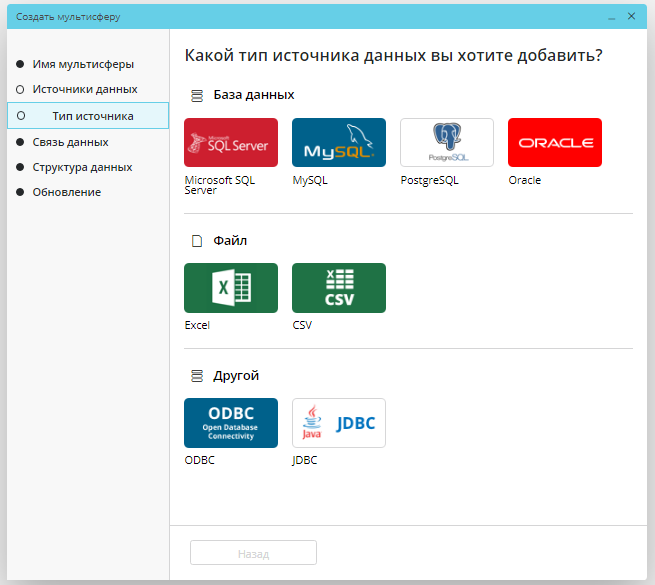Choose the MySQL database tile
655x585 pixels.
tap(339, 142)
